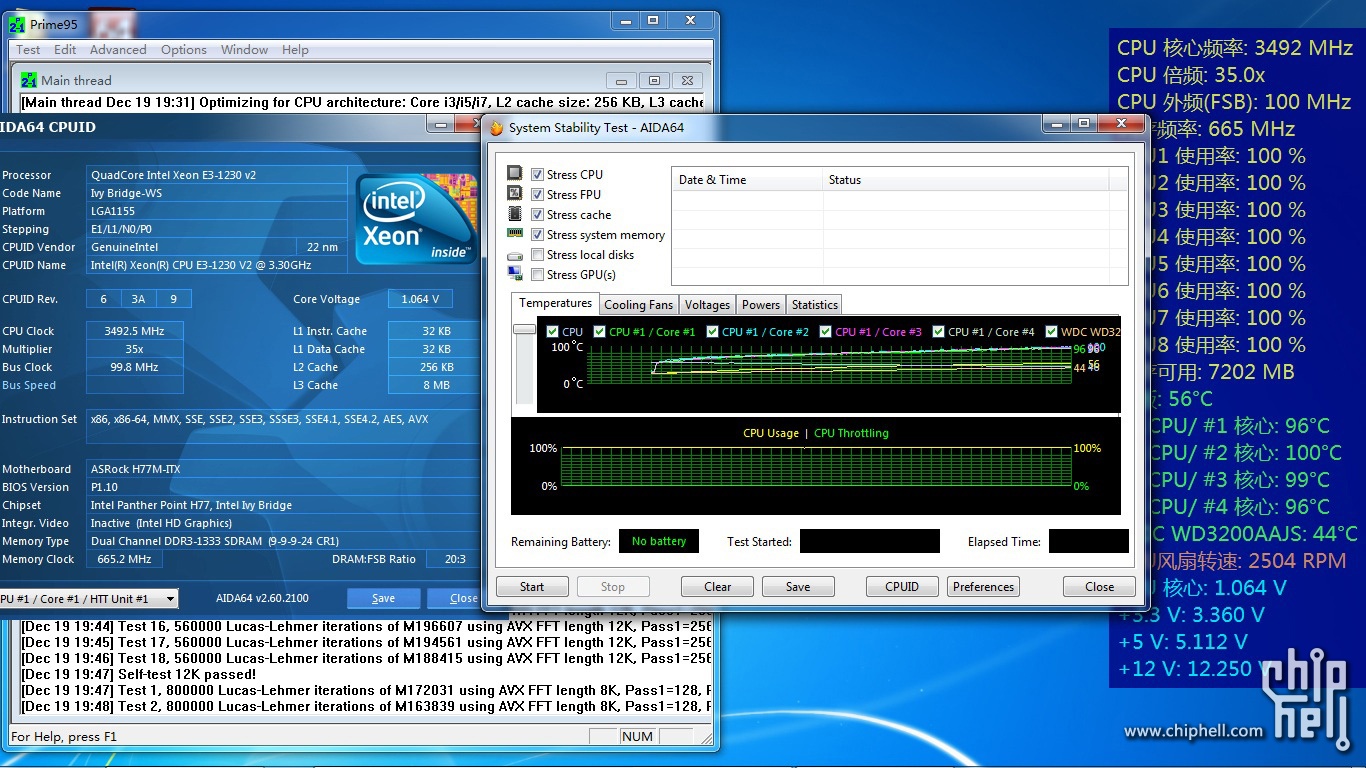Click Save in System Stability Test
The width and height of the screenshot is (1366, 768).
798,587
